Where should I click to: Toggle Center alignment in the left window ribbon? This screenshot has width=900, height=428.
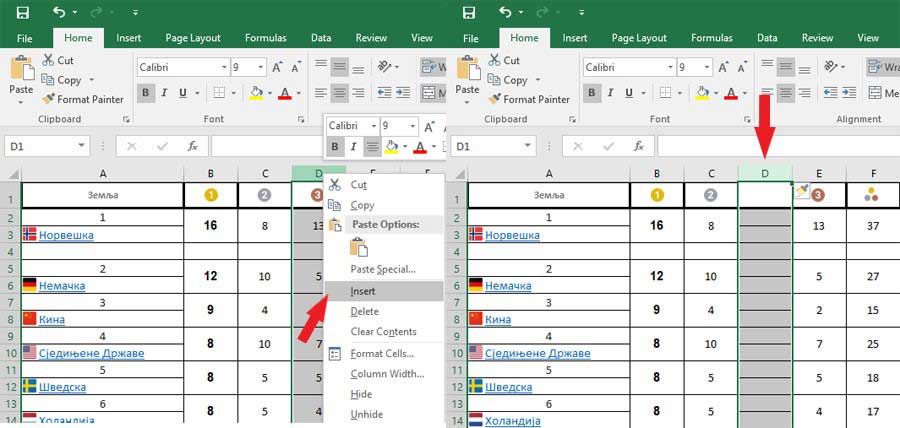(340, 92)
